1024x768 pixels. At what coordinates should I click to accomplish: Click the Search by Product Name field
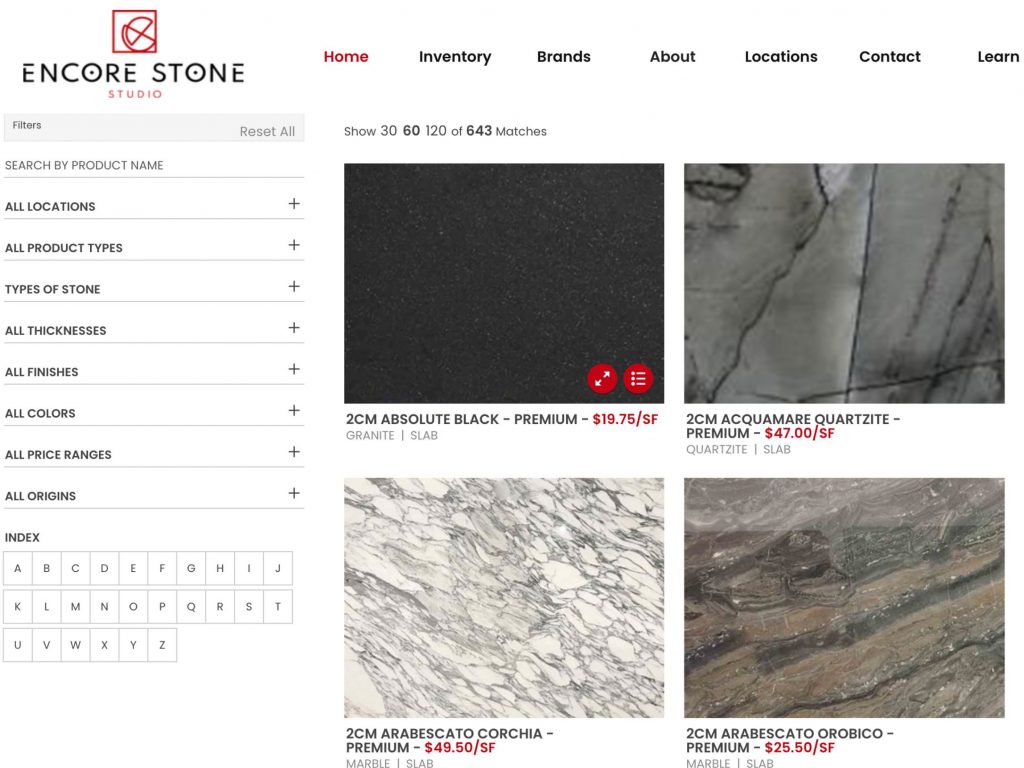pos(153,165)
